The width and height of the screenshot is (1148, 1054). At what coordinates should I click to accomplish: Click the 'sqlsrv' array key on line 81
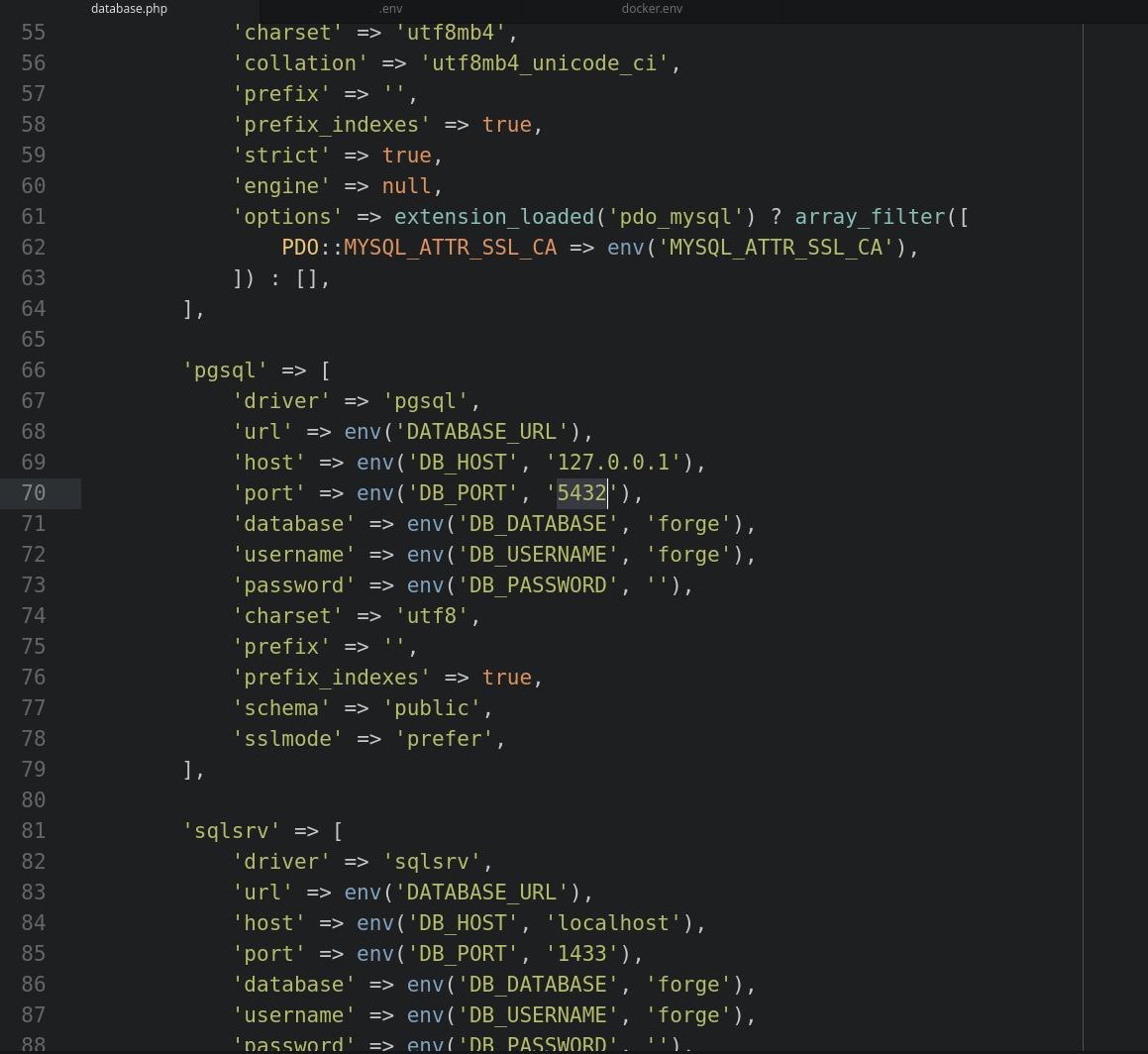coord(231,830)
